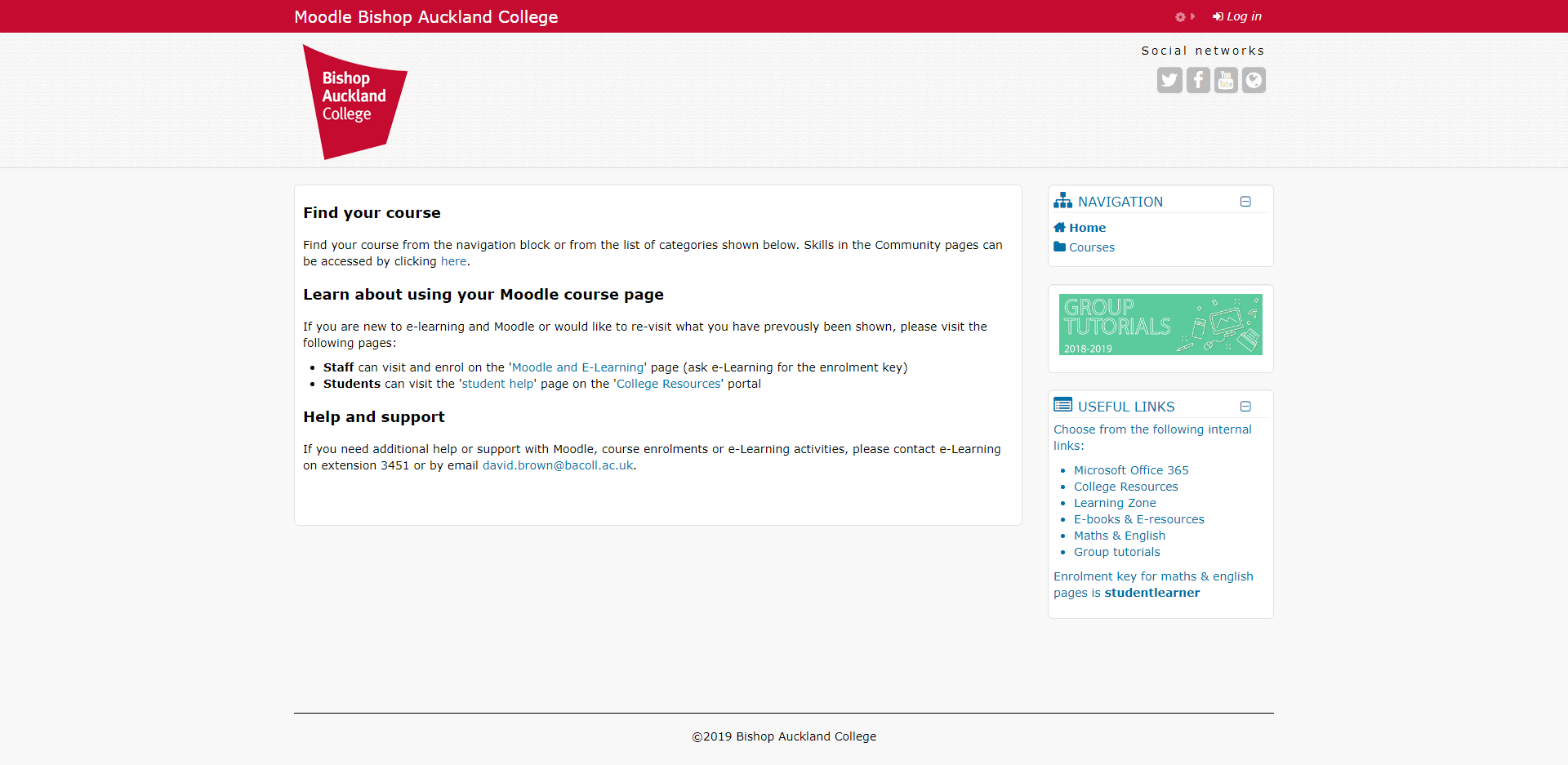Open the Maths & English link
The height and width of the screenshot is (765, 1568).
pos(1119,536)
